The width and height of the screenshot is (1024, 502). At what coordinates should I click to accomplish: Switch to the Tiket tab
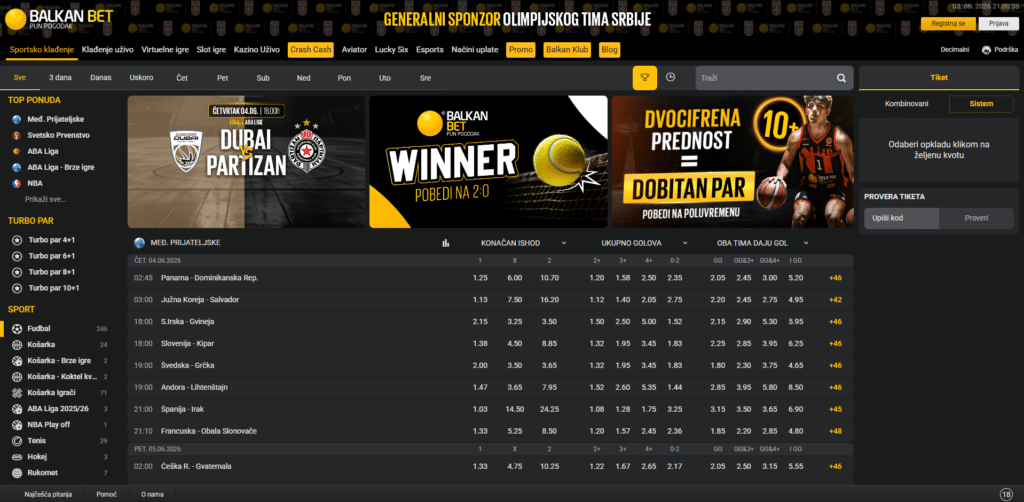click(938, 78)
